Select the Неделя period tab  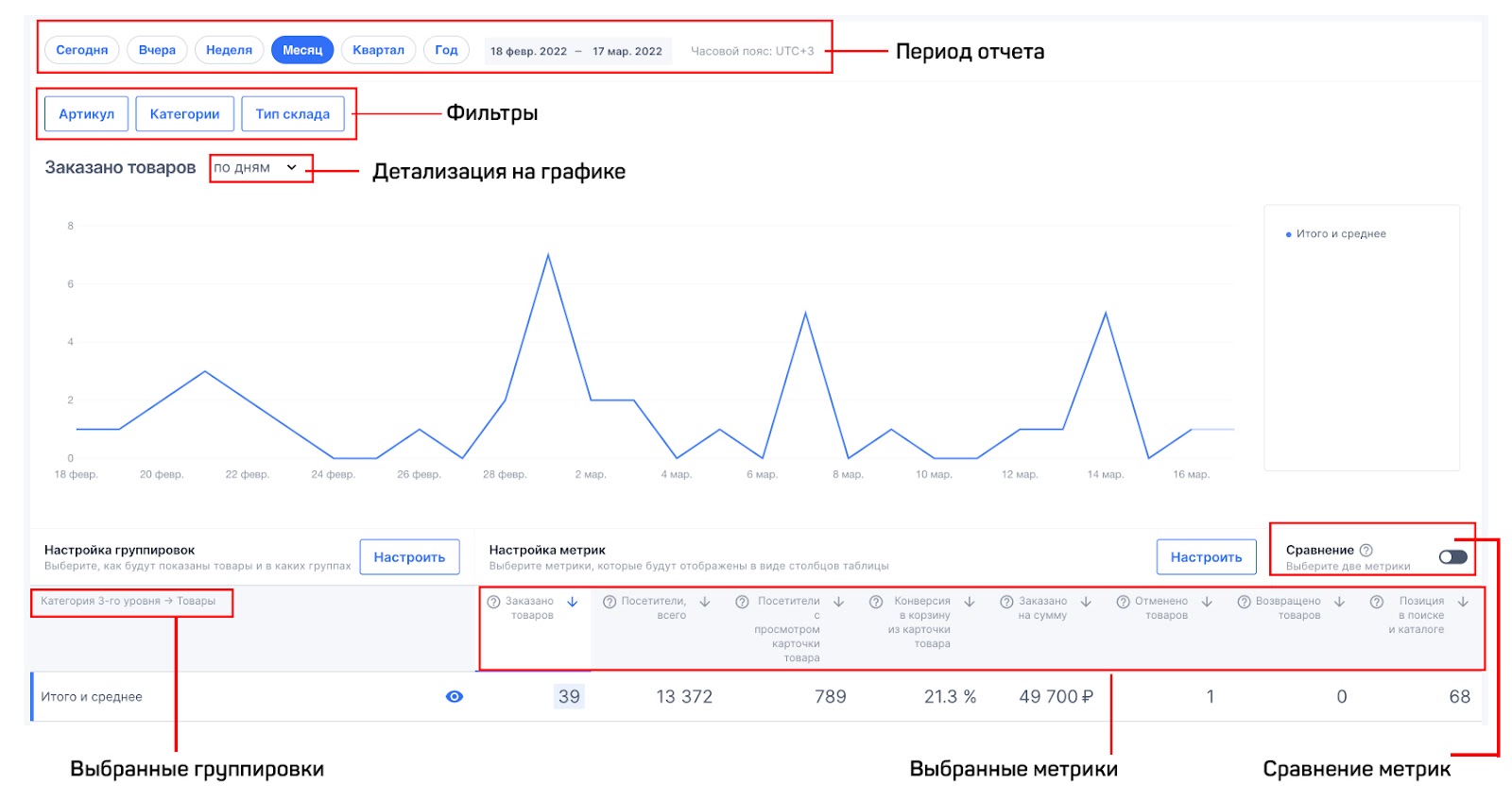[229, 50]
